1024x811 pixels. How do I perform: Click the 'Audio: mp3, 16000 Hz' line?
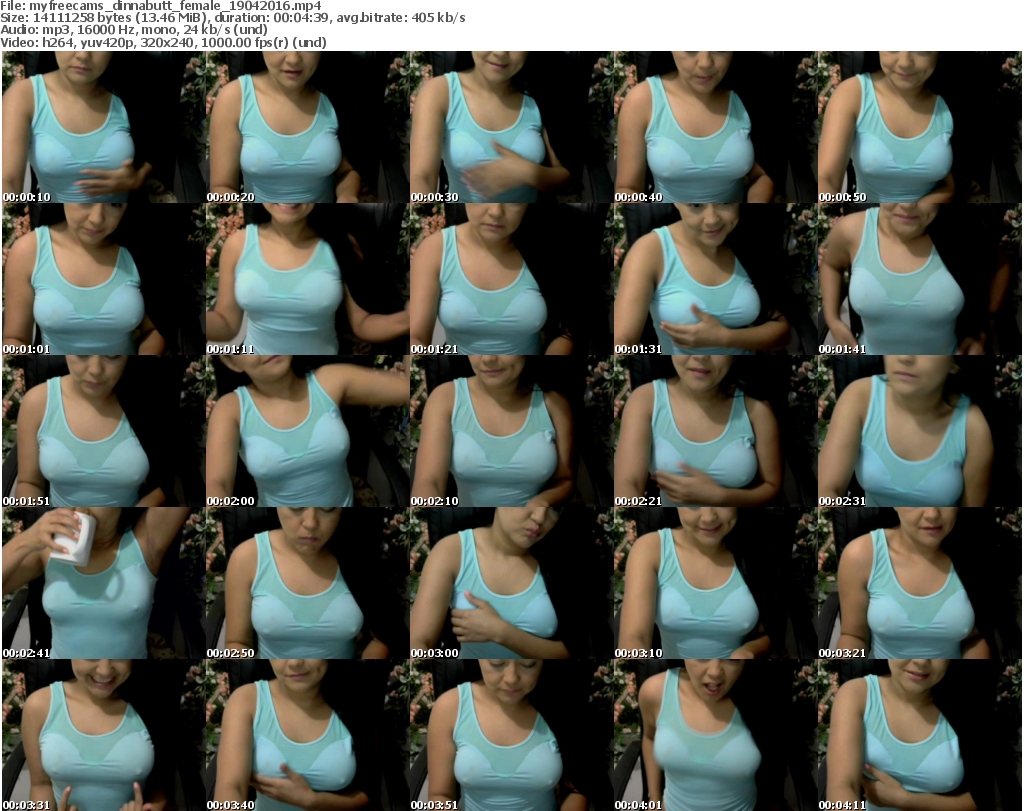pos(134,30)
